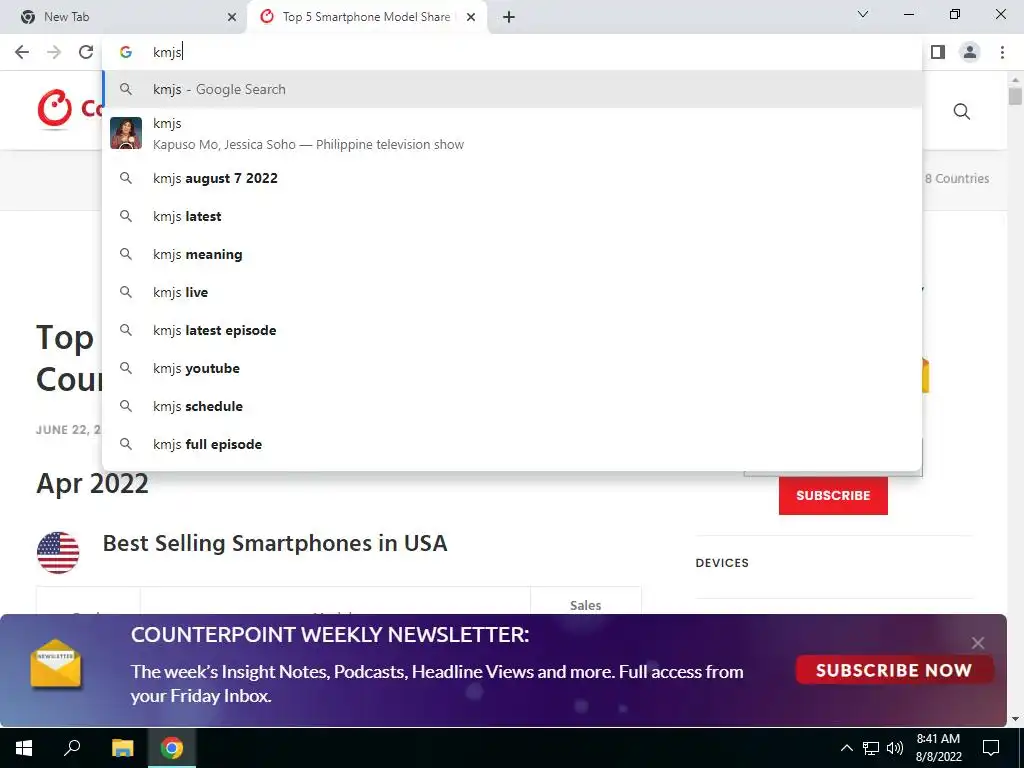The width and height of the screenshot is (1024, 768).
Task: Choose 'kmjs schedule' suggestion
Action: 513,406
